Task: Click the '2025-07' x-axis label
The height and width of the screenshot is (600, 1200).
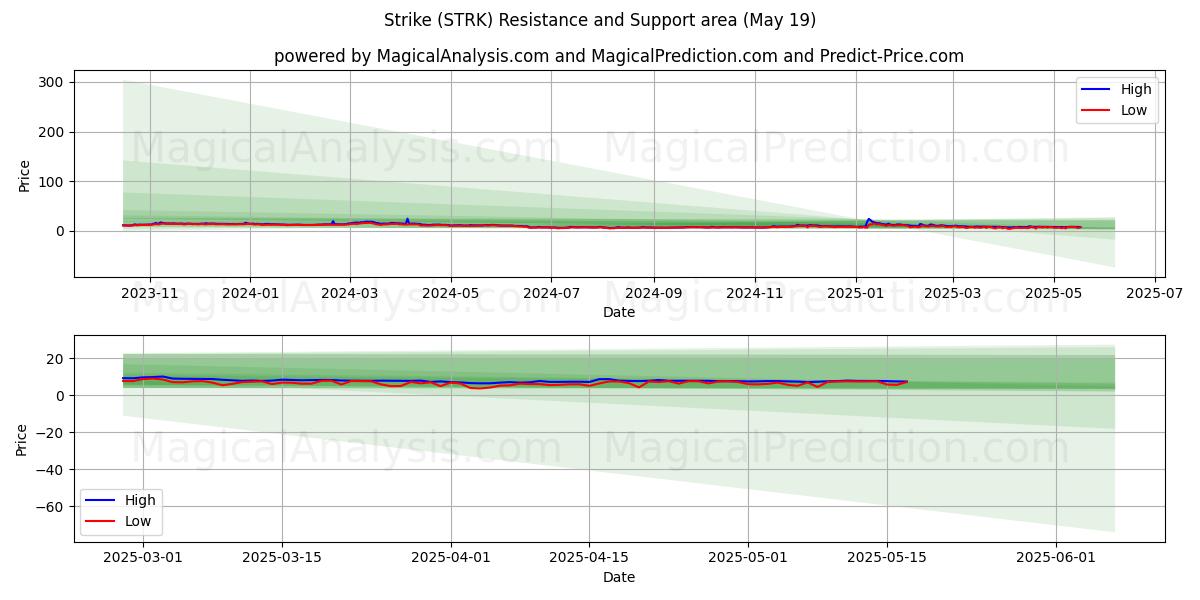Action: 1154,295
